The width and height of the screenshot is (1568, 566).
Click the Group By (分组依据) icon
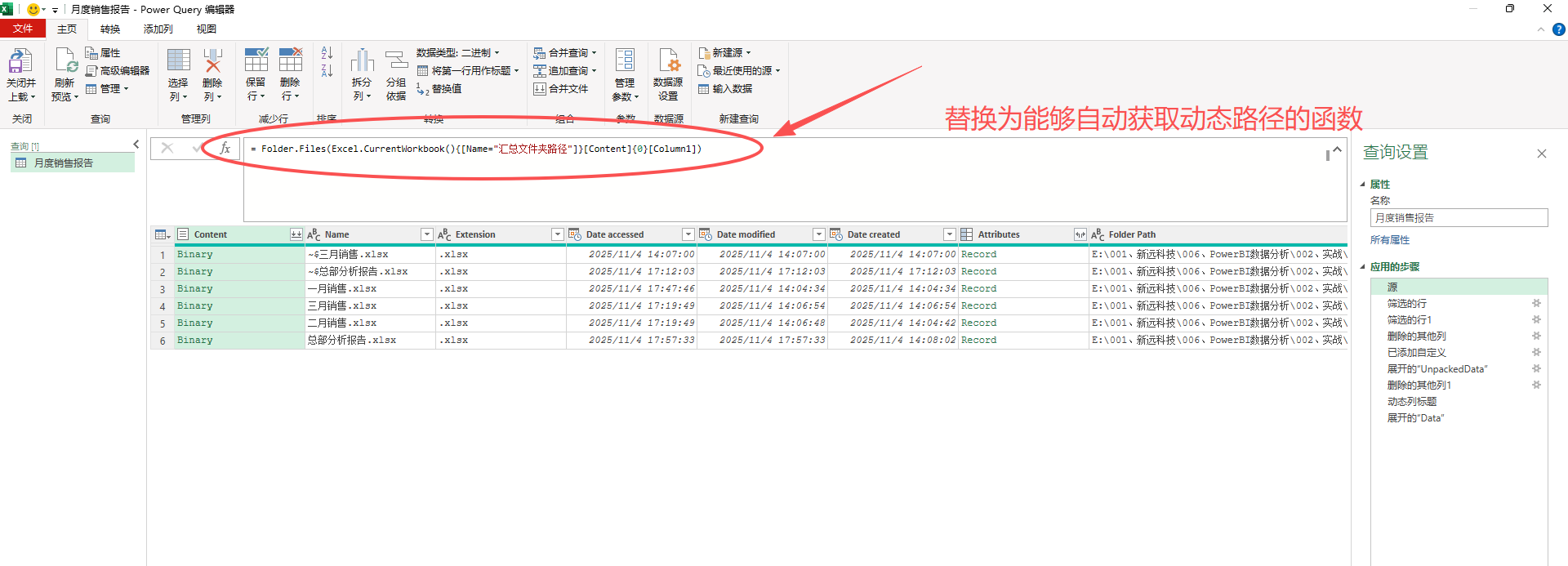coord(396,62)
